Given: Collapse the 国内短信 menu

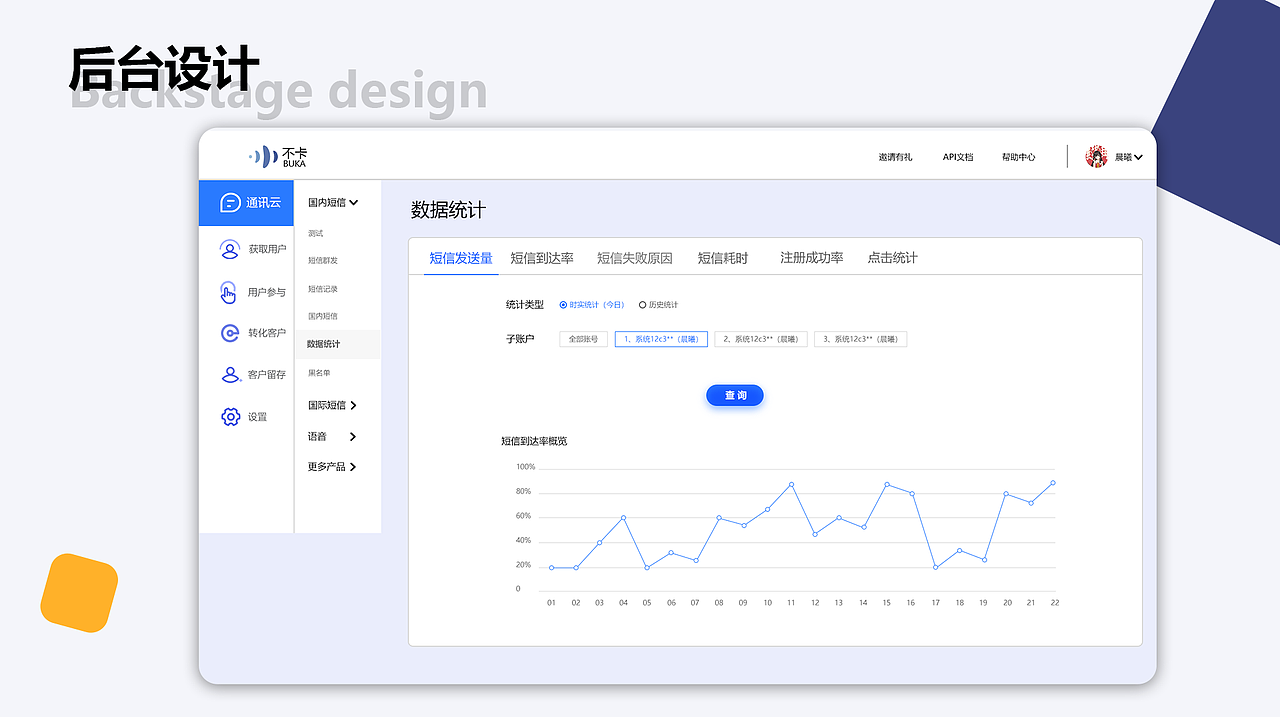Looking at the screenshot, I should tap(332, 203).
